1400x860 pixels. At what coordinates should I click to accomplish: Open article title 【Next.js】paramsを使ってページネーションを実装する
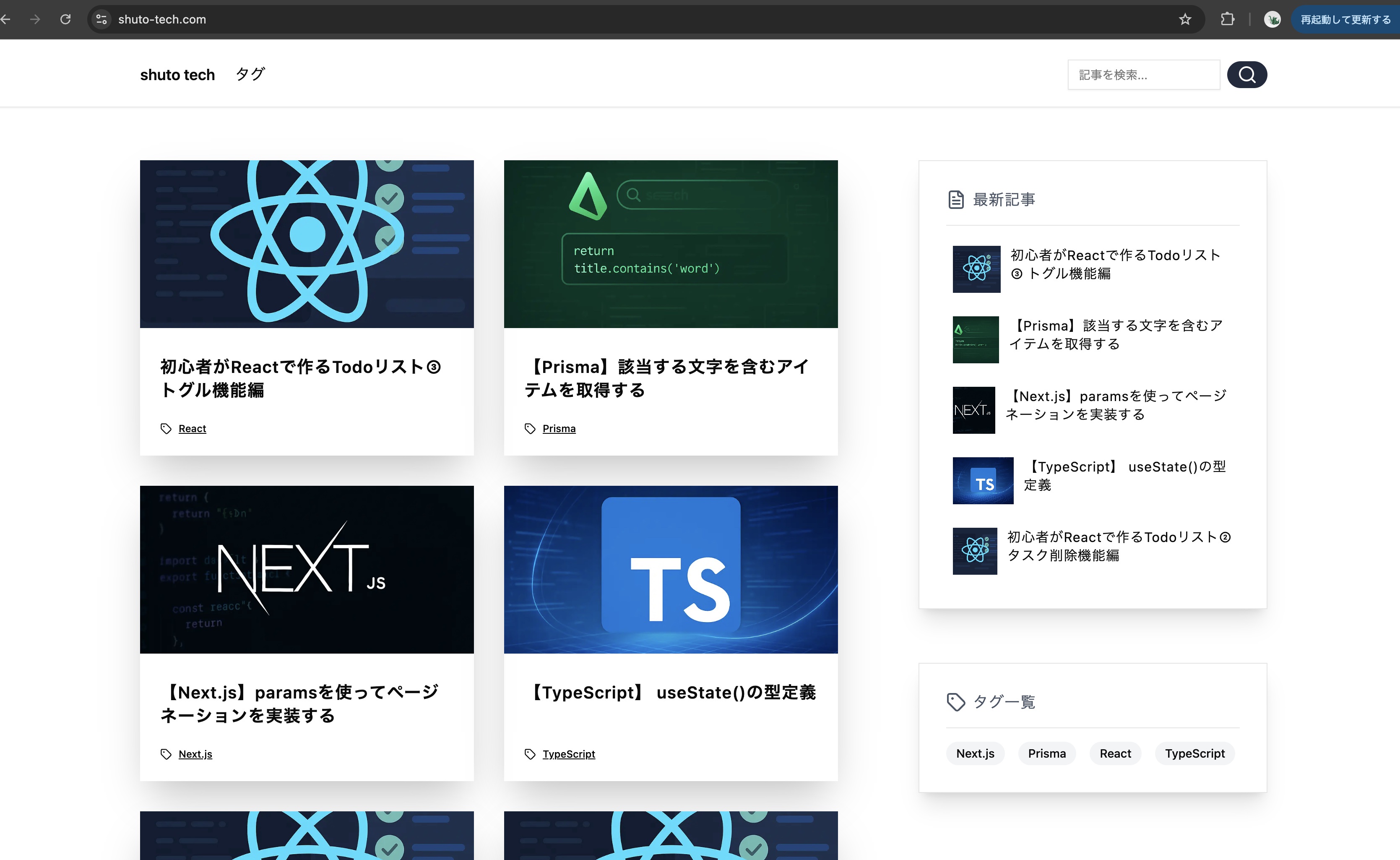[300, 704]
